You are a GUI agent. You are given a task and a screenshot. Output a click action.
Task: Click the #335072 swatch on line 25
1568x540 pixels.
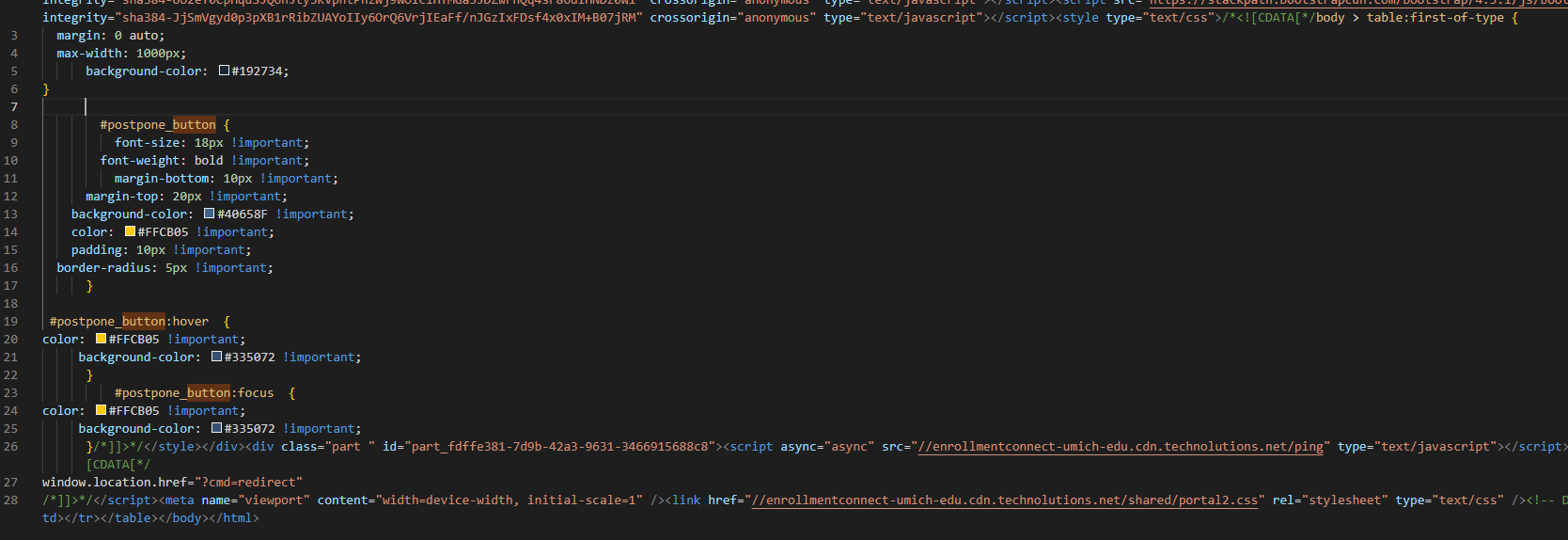point(216,428)
